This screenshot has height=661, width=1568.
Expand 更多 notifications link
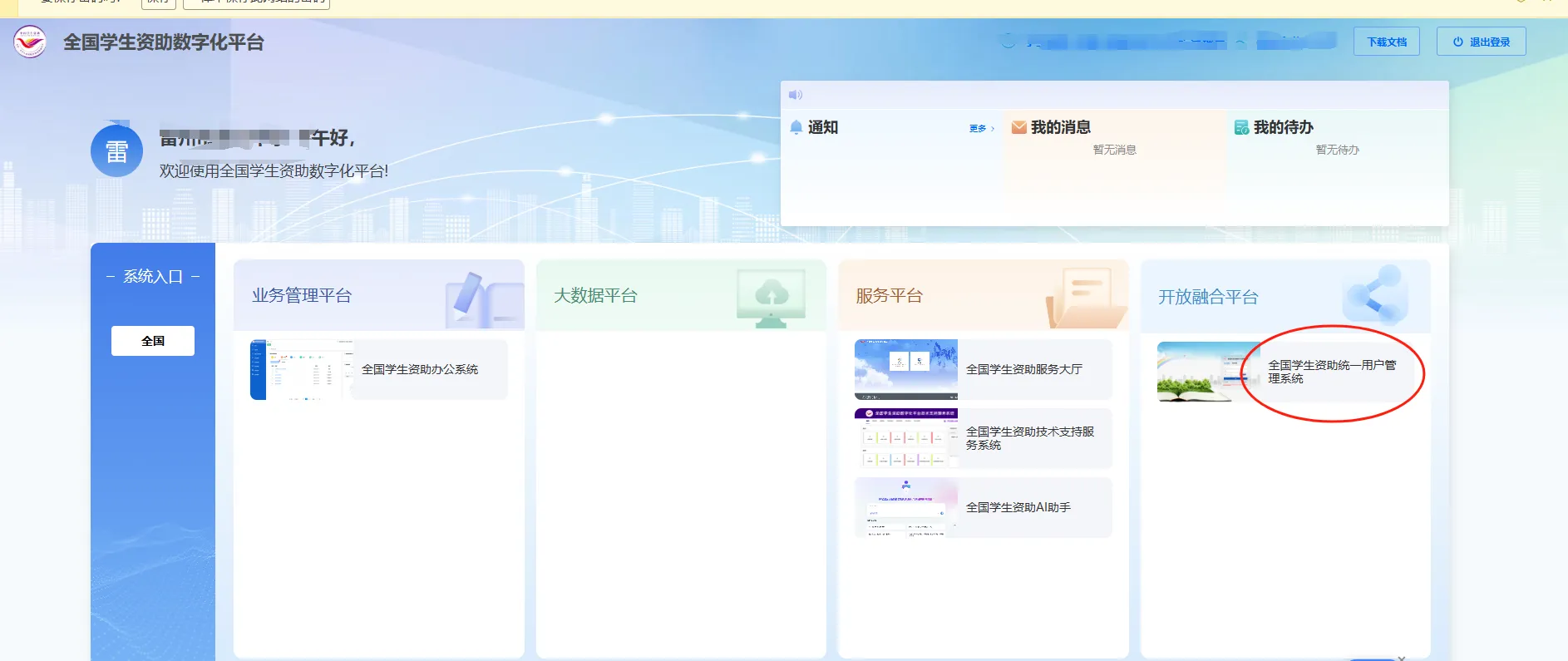point(981,129)
